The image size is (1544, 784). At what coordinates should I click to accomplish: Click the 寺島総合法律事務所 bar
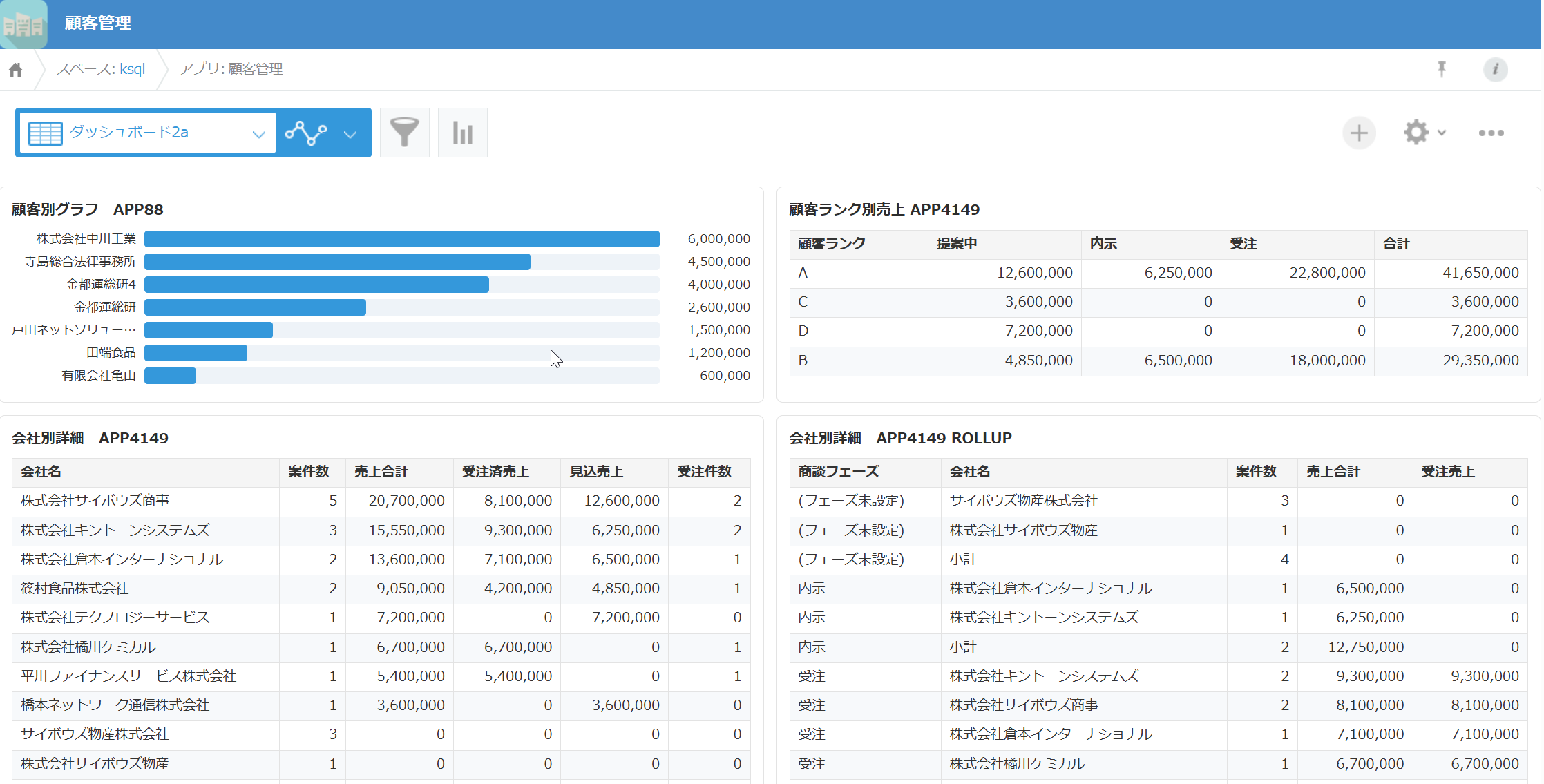point(337,262)
